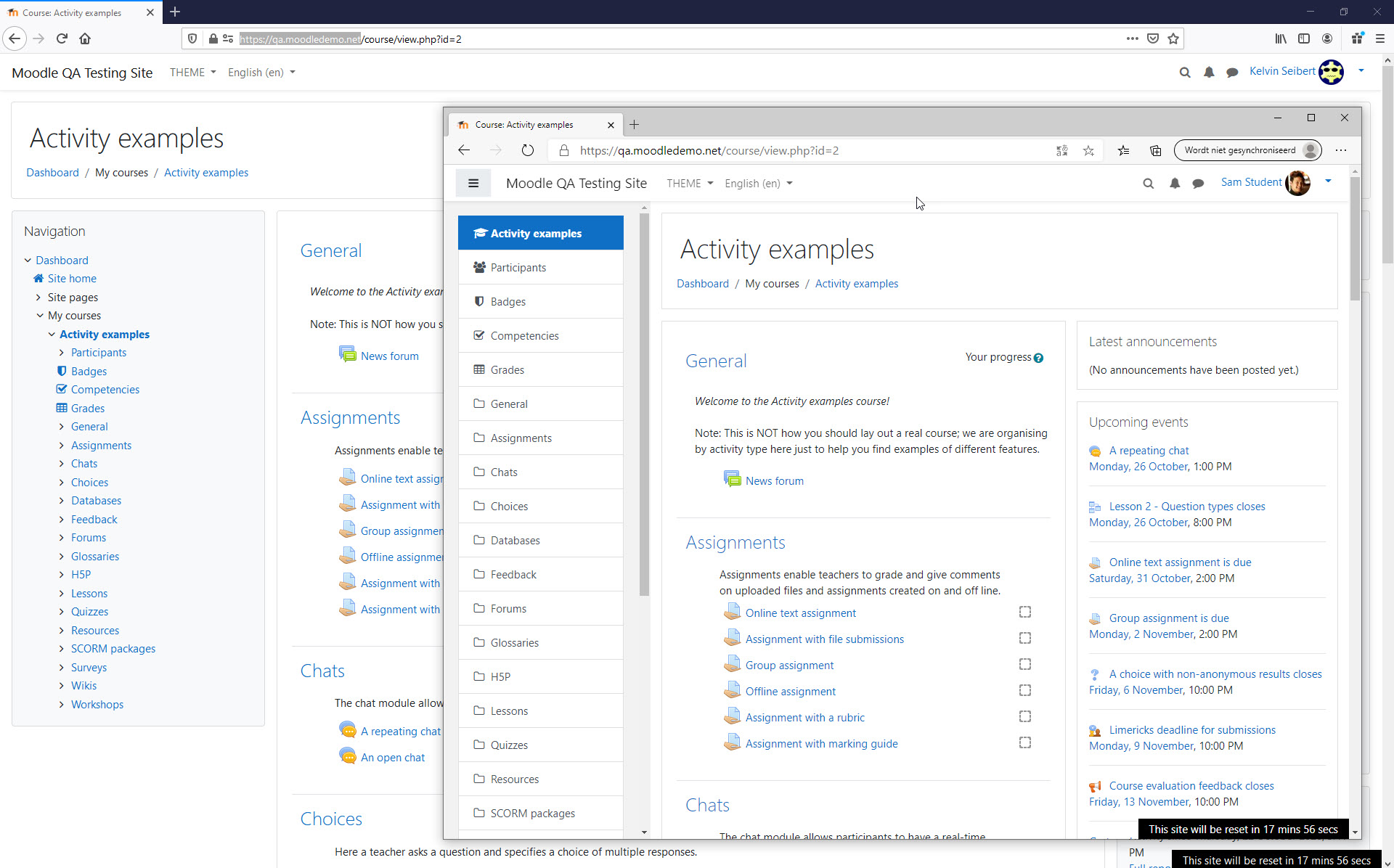Toggle Assignment with a rubric completion checkbox

click(x=1024, y=716)
